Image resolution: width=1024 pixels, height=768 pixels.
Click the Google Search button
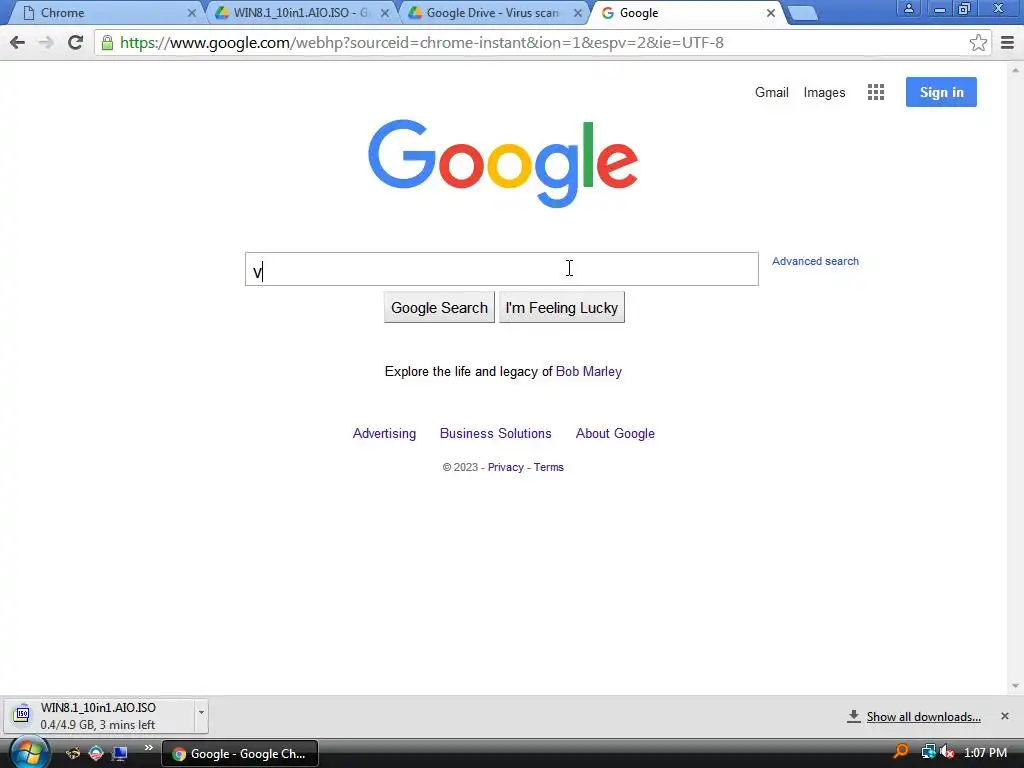[x=439, y=308]
